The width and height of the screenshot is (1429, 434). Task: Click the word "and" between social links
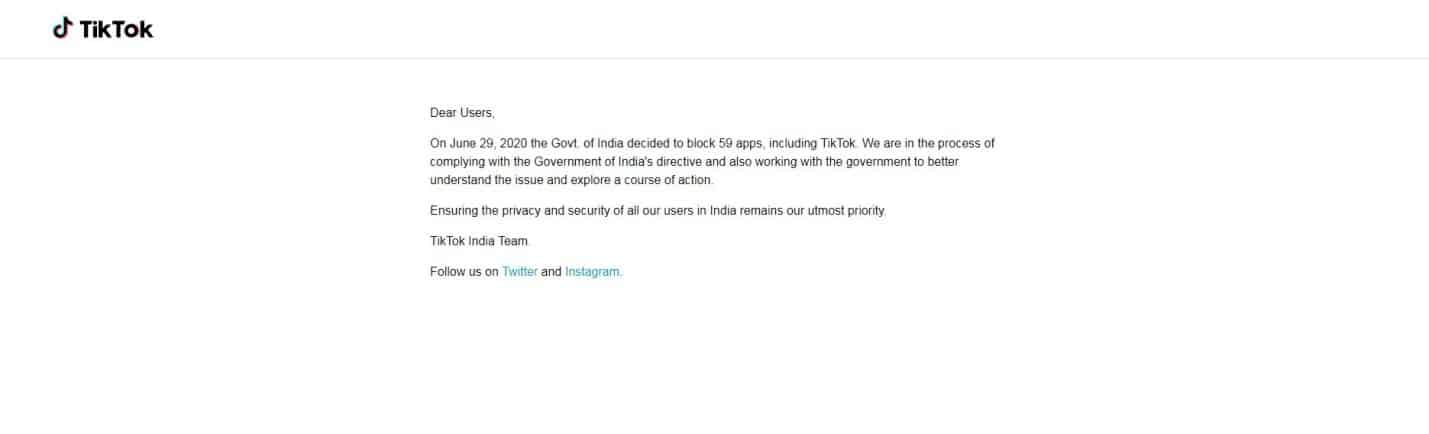551,271
